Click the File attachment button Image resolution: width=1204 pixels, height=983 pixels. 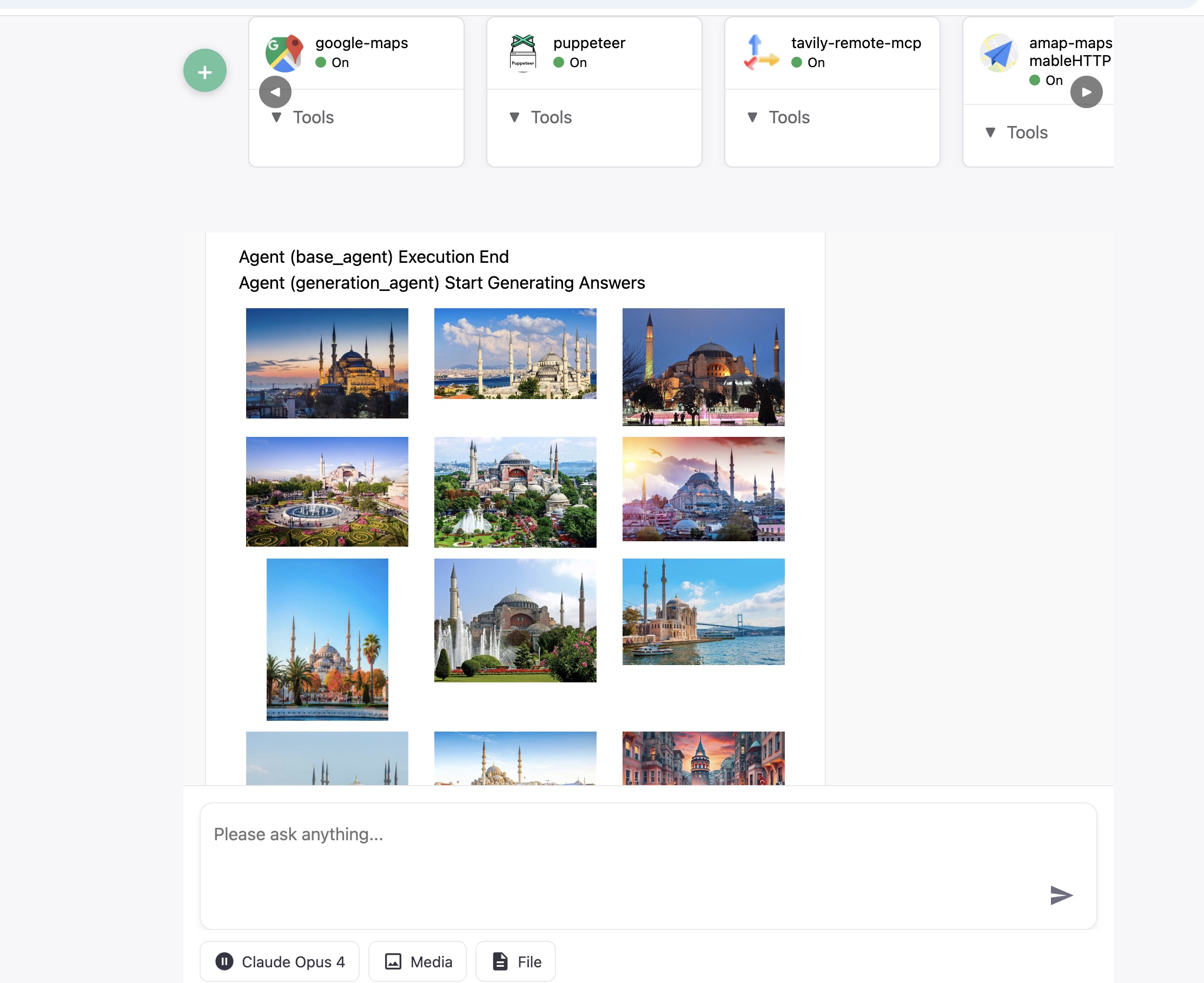pyautogui.click(x=515, y=961)
